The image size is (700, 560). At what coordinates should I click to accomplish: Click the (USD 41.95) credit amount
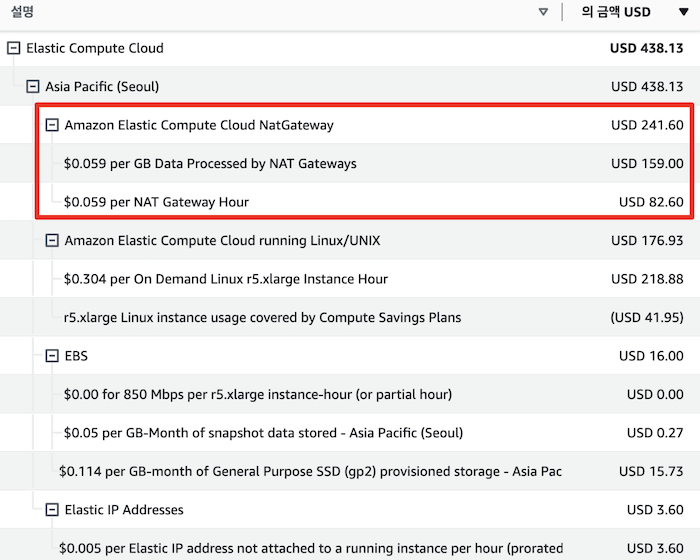pyautogui.click(x=647, y=318)
